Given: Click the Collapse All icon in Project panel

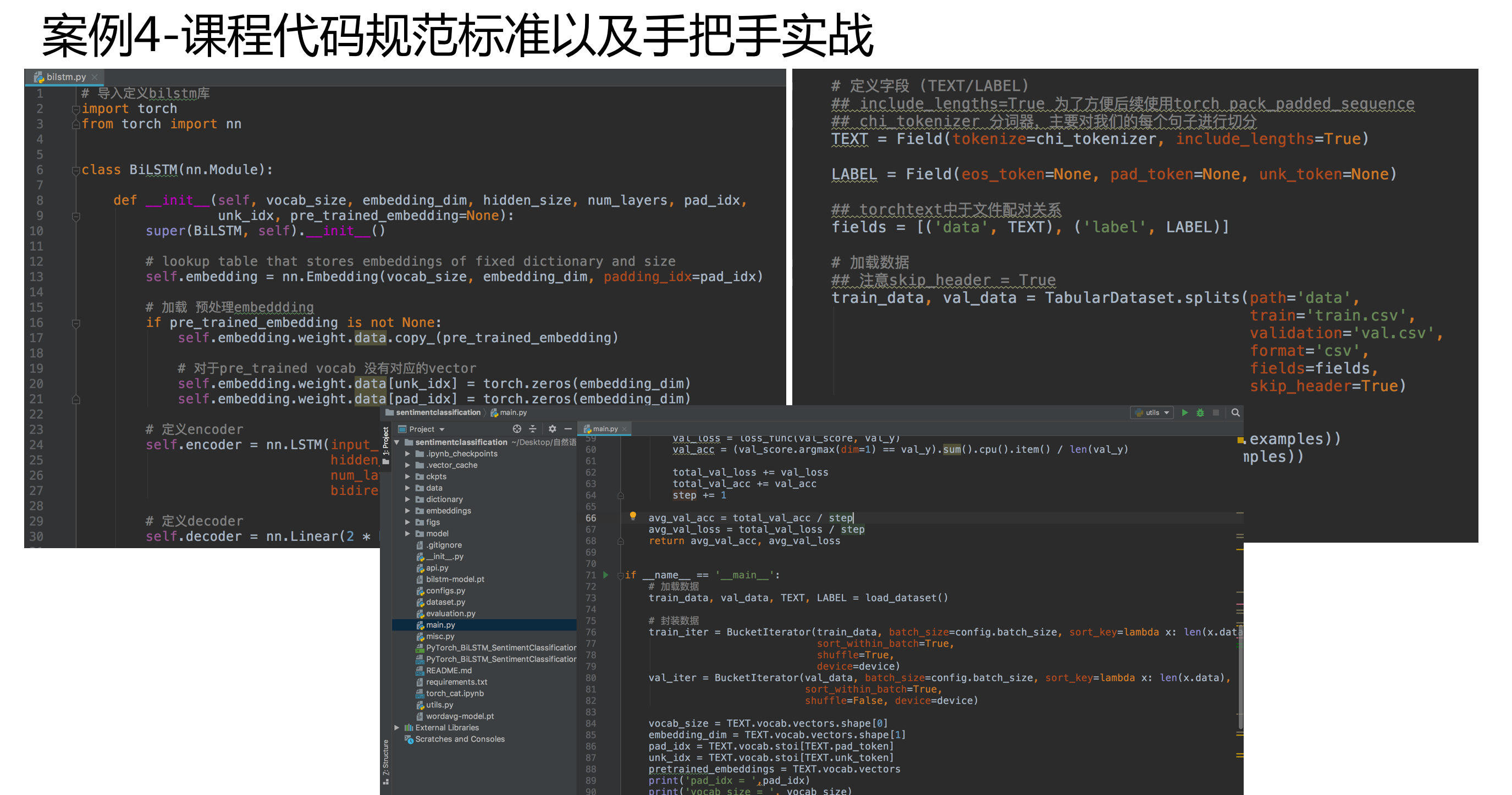Looking at the screenshot, I should tap(533, 429).
